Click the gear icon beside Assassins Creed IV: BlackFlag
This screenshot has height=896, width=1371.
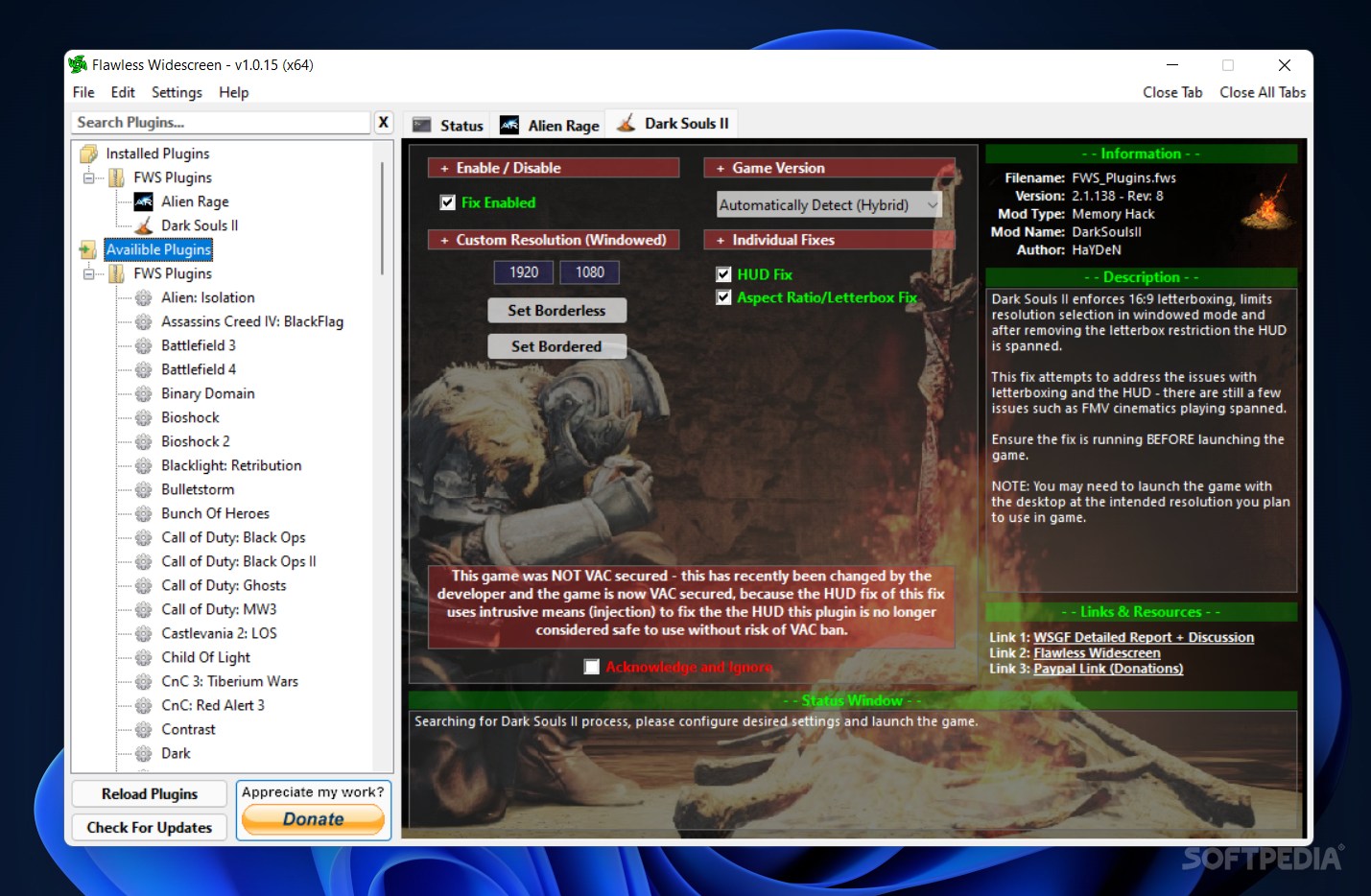tap(143, 321)
